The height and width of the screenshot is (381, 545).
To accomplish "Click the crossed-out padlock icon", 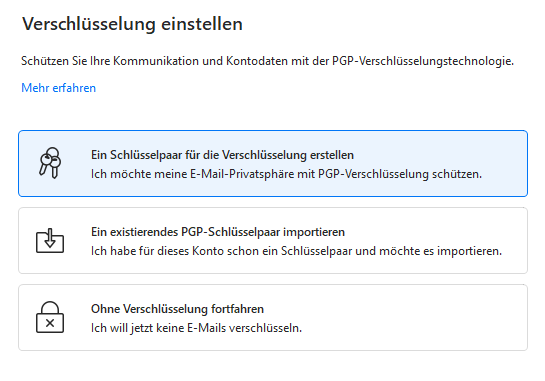I will pos(50,317).
